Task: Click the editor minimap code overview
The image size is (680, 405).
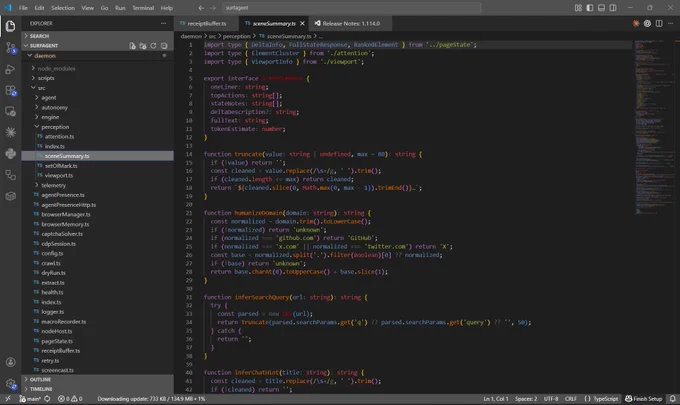Action: 654,127
